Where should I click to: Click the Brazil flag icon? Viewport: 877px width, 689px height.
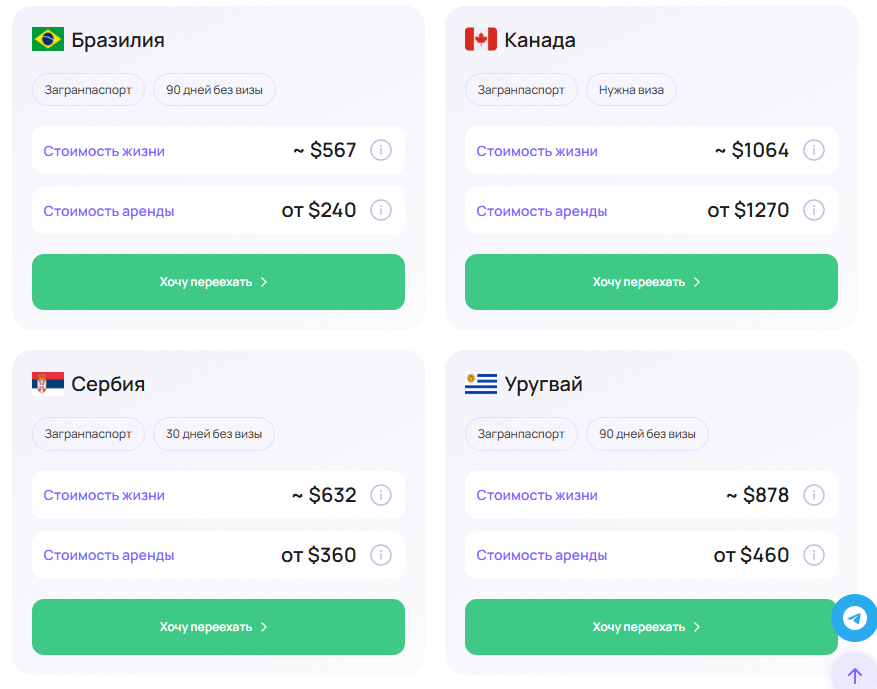(48, 39)
